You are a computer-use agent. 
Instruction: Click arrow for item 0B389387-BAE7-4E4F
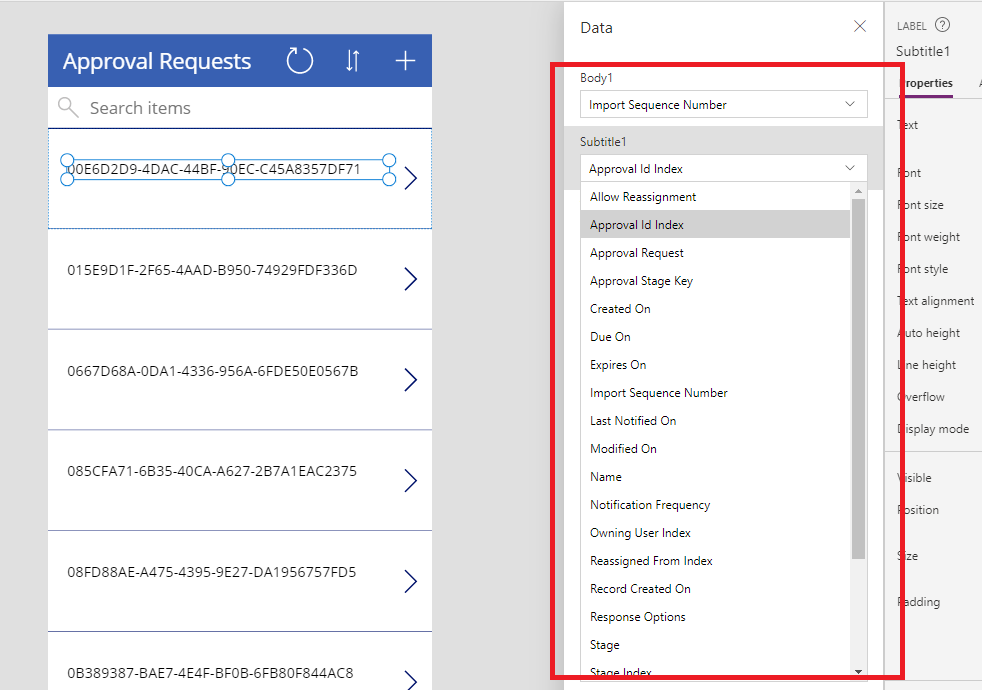pos(411,679)
